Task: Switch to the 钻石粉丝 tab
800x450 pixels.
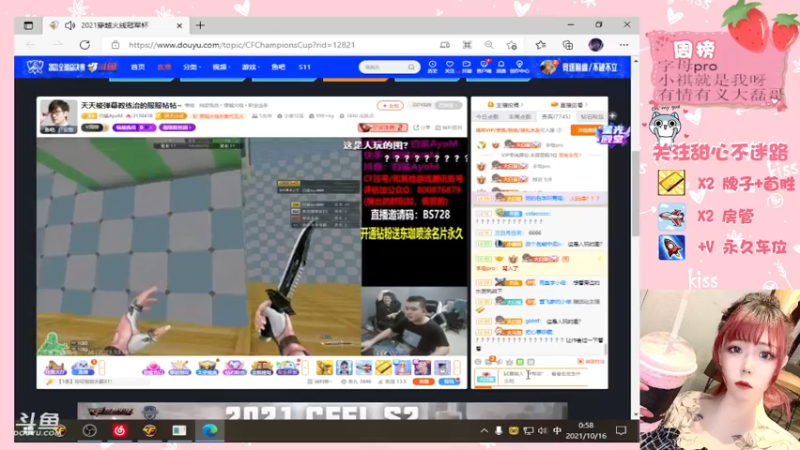Action: (x=591, y=117)
